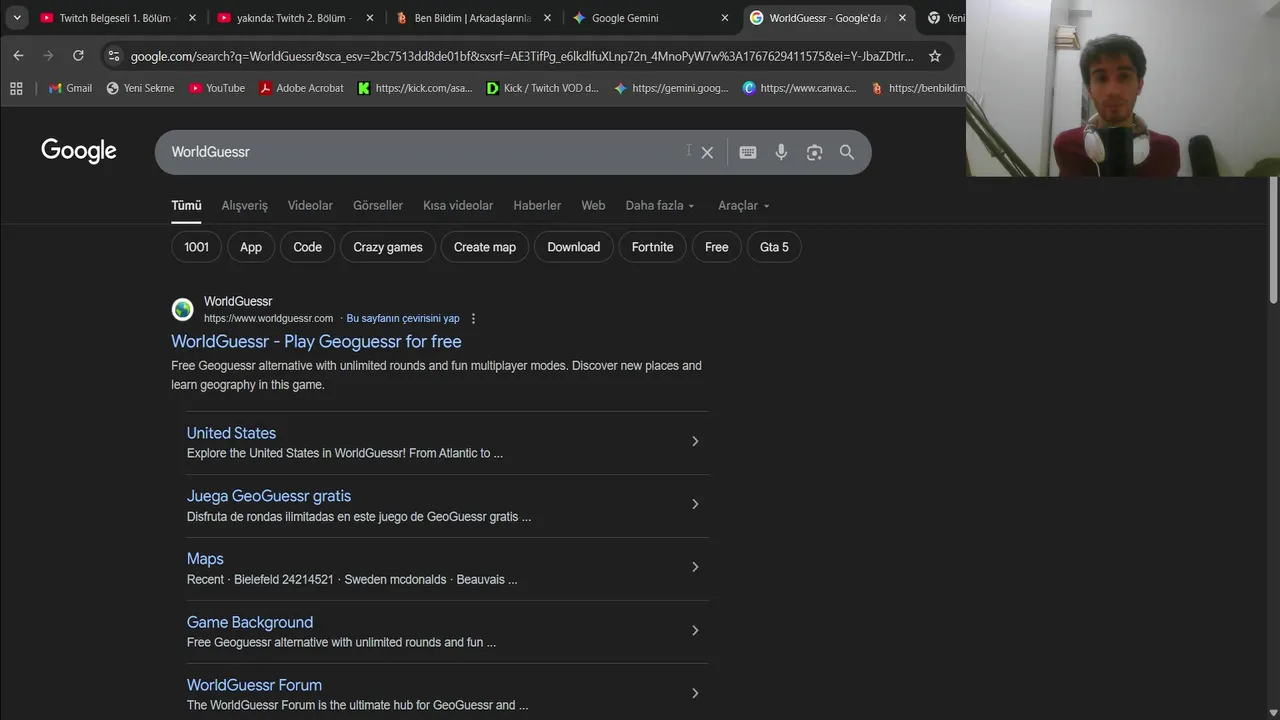Click the browser forward arrow
This screenshot has width=1280, height=720.
point(48,56)
